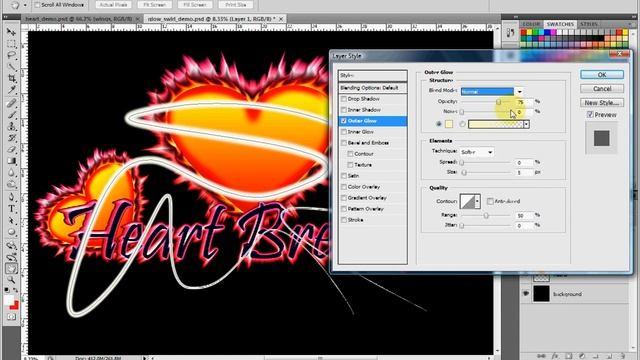Open the Styles panel tab

pos(589,24)
